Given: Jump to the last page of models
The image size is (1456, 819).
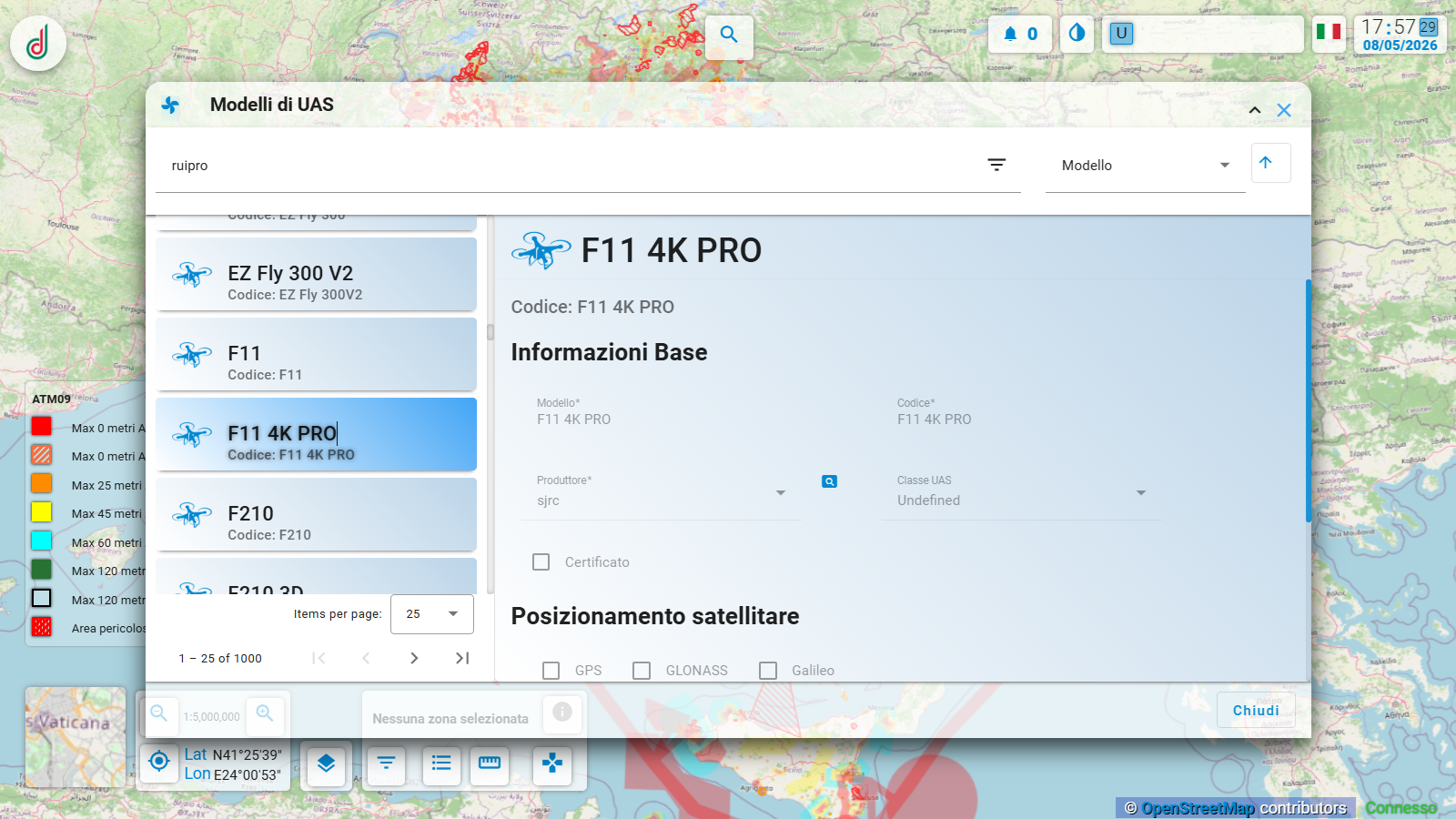Looking at the screenshot, I should pos(462,658).
